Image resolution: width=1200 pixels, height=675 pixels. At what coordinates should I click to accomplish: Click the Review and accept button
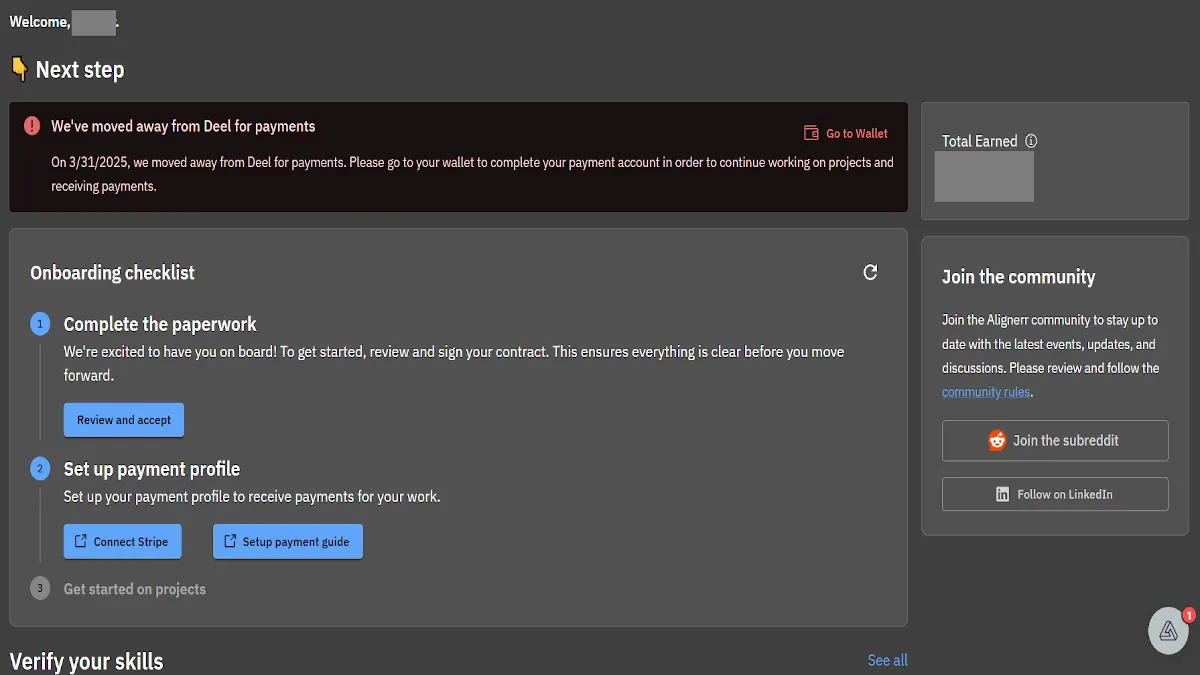pyautogui.click(x=123, y=419)
